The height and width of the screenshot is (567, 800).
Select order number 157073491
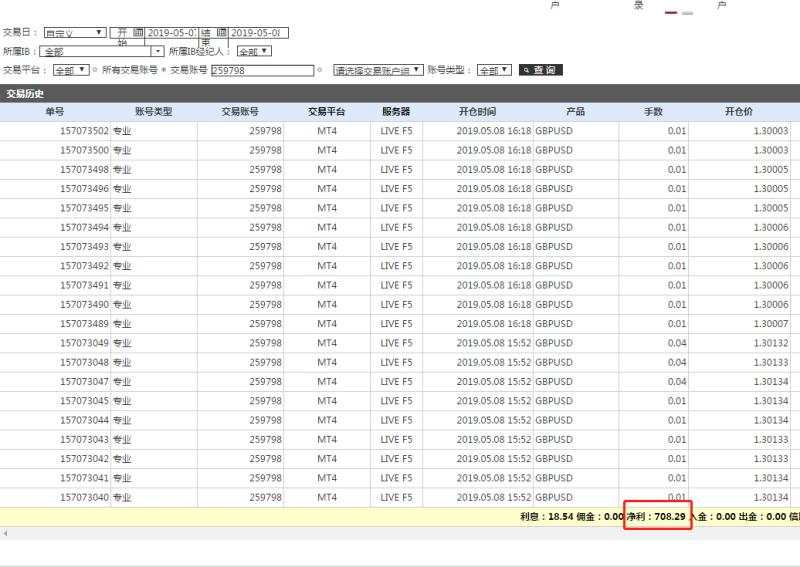(84, 285)
